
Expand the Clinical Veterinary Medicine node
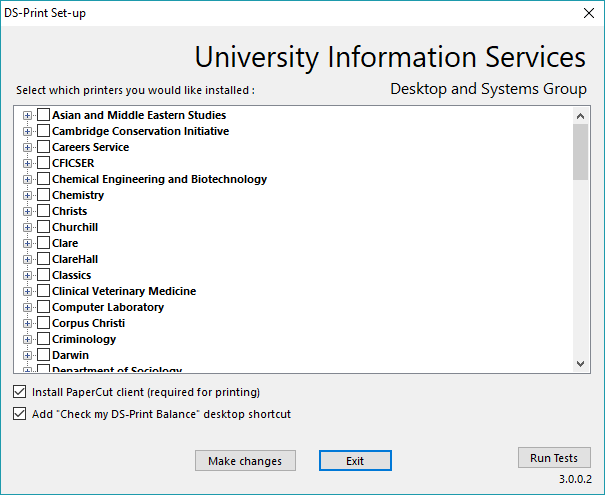[27, 292]
